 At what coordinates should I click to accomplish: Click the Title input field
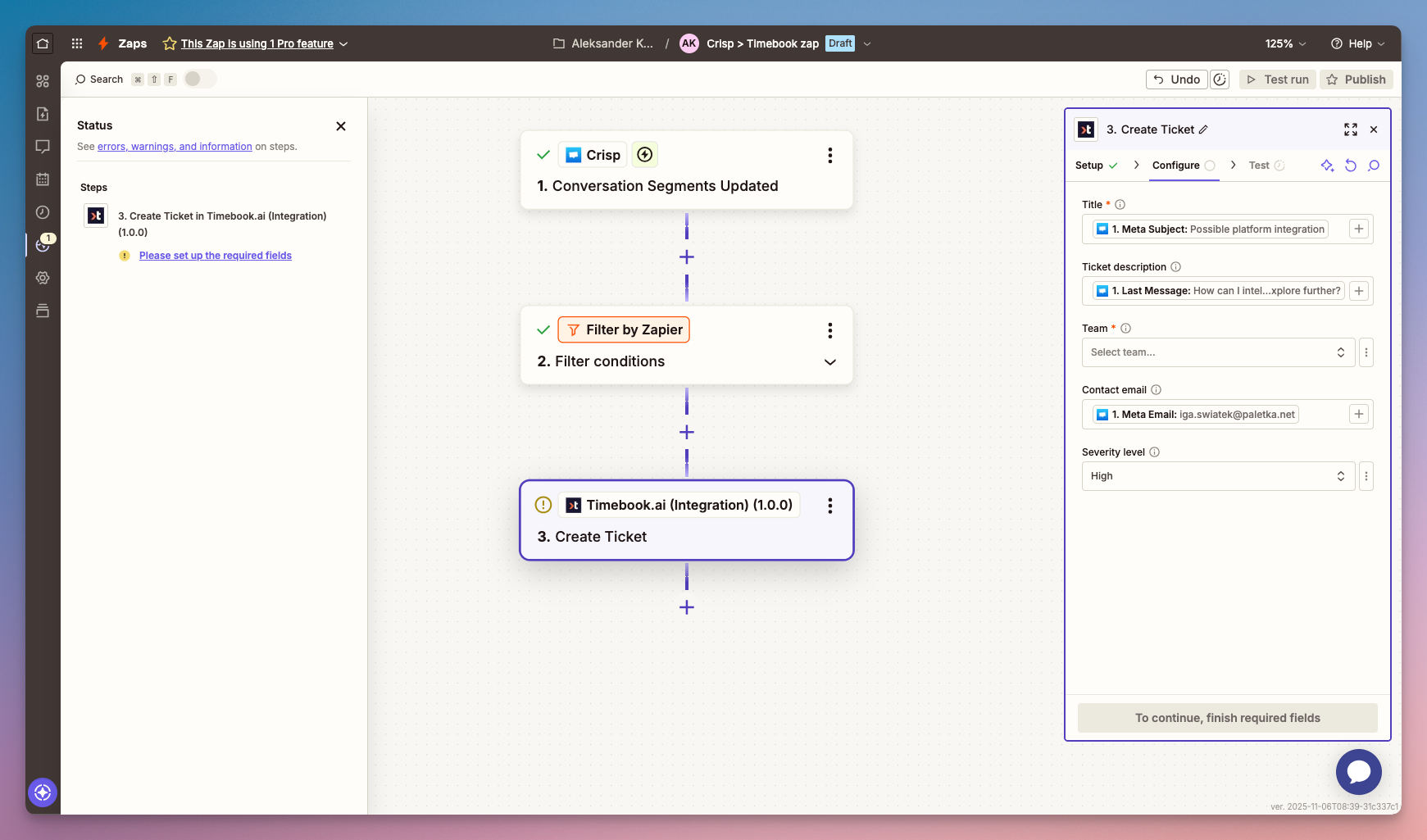tap(1217, 229)
